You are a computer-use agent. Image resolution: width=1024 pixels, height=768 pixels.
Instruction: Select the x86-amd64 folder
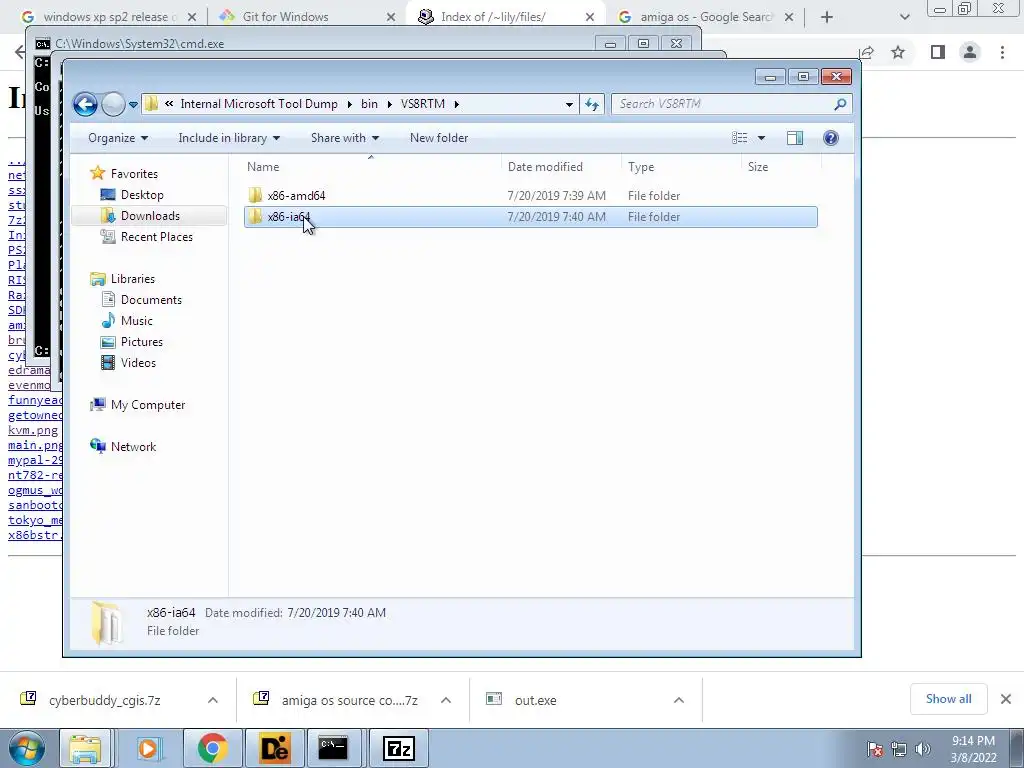click(x=530, y=195)
